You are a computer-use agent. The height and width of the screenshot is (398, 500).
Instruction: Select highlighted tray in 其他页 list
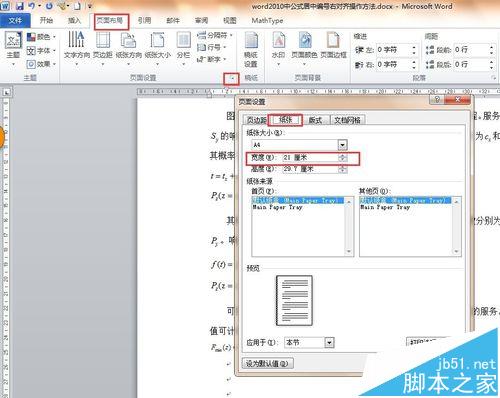pos(405,200)
